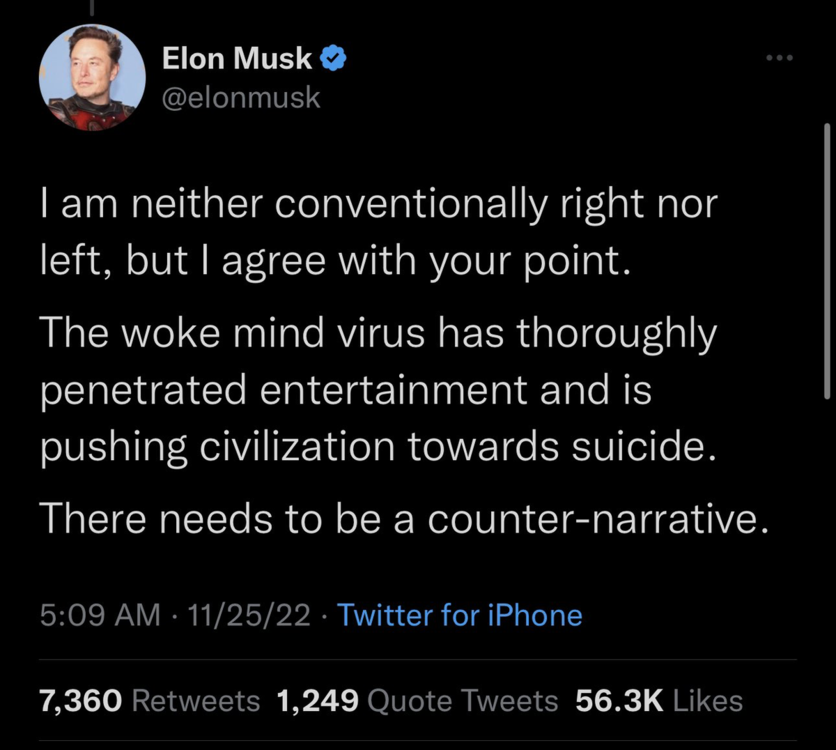Image resolution: width=836 pixels, height=750 pixels.
Task: Click the Twitter for iPhone source link
Action: (x=460, y=616)
